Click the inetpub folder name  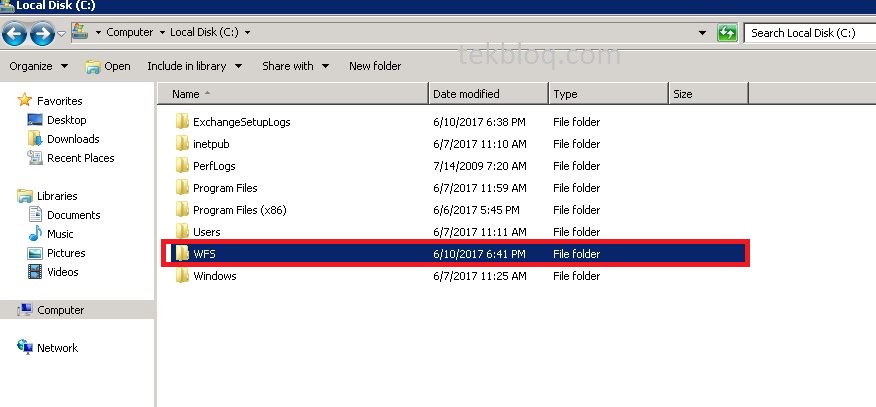(x=211, y=144)
